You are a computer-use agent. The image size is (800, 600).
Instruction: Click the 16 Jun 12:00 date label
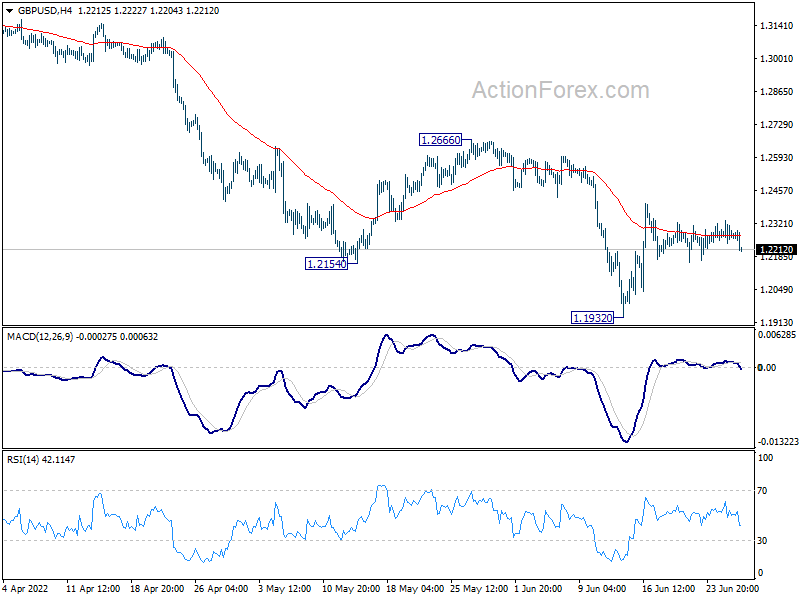(x=668, y=589)
